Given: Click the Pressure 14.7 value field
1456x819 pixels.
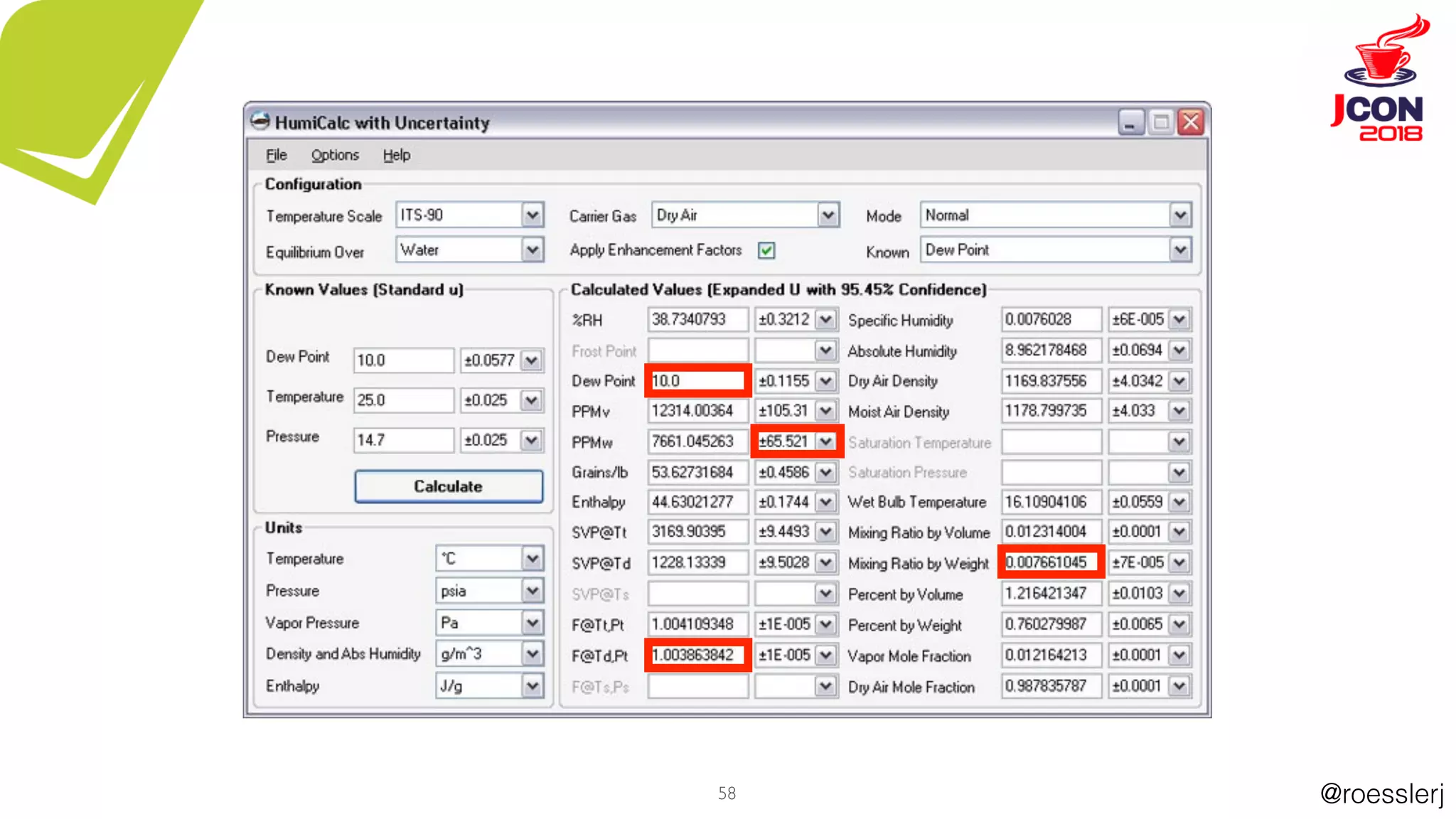Looking at the screenshot, I should pos(402,440).
